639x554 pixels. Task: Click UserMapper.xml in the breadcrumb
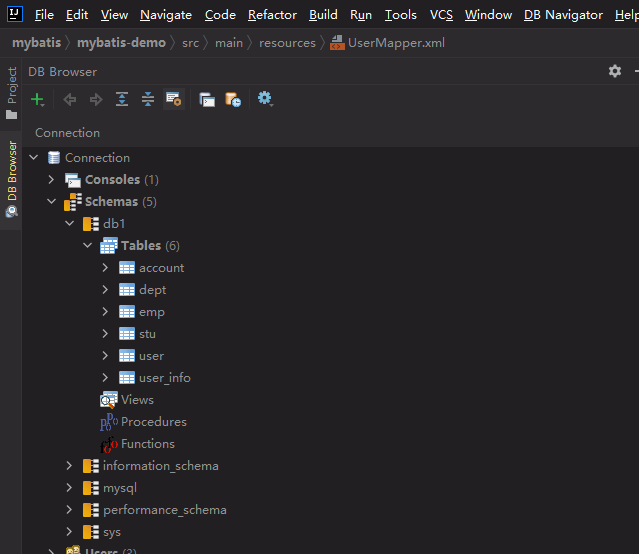tap(396, 43)
